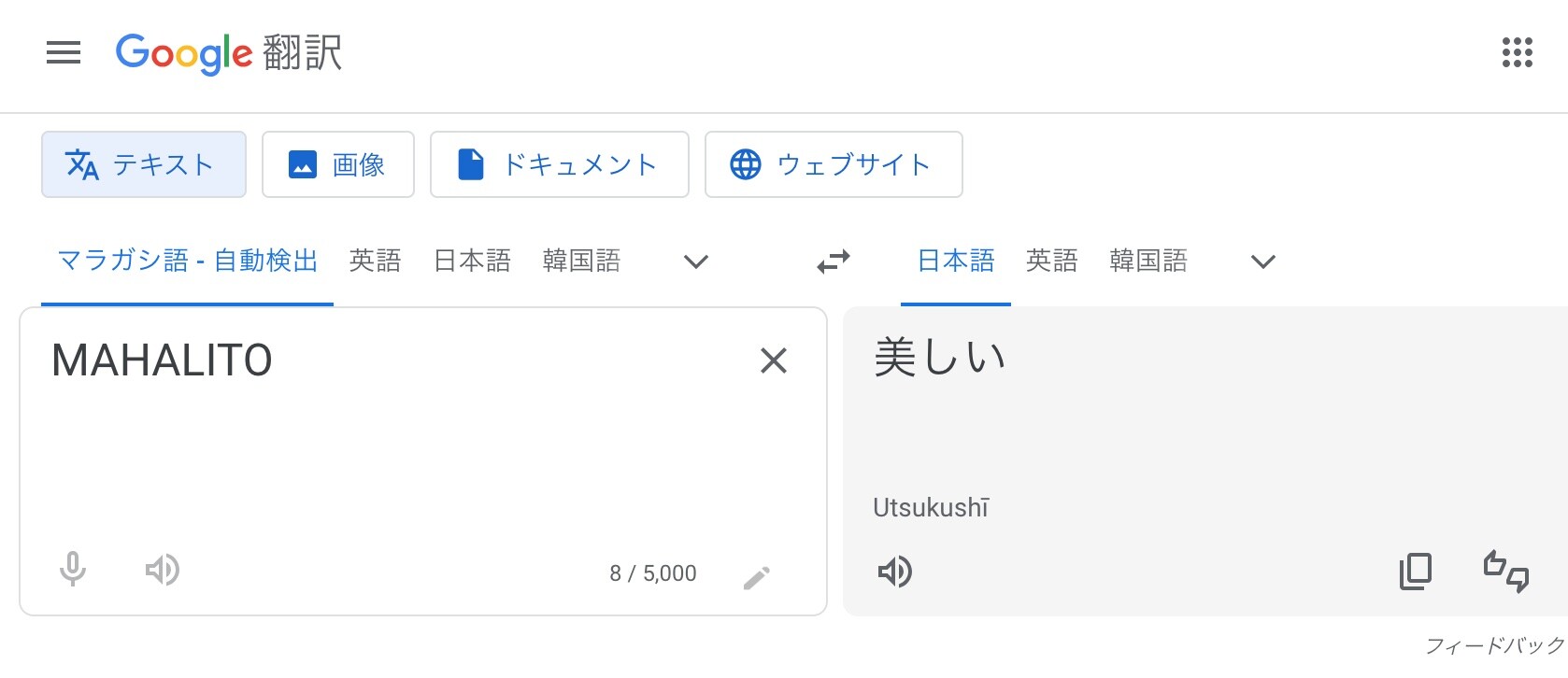The height and width of the screenshot is (678, 1568).
Task: Open handwriting input pencil tool
Action: pos(757,578)
